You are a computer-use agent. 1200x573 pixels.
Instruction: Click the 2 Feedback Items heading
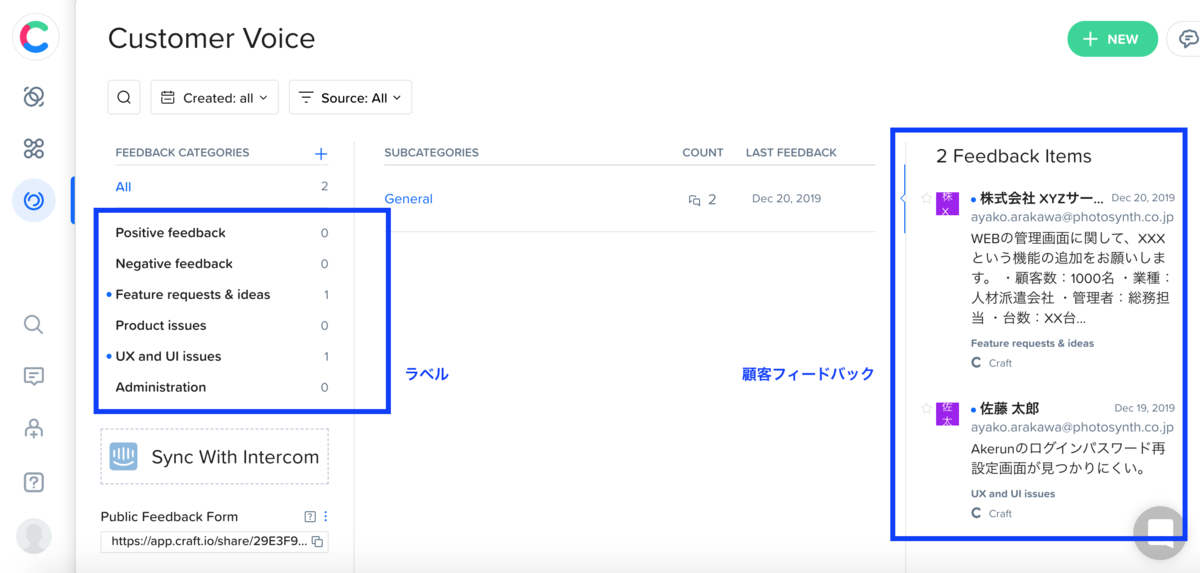pos(1014,156)
